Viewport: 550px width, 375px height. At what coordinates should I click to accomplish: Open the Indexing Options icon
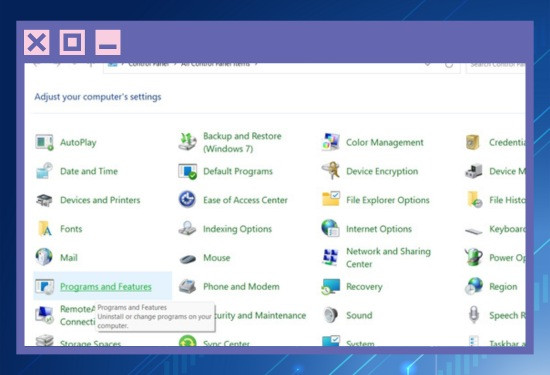pyautogui.click(x=187, y=228)
